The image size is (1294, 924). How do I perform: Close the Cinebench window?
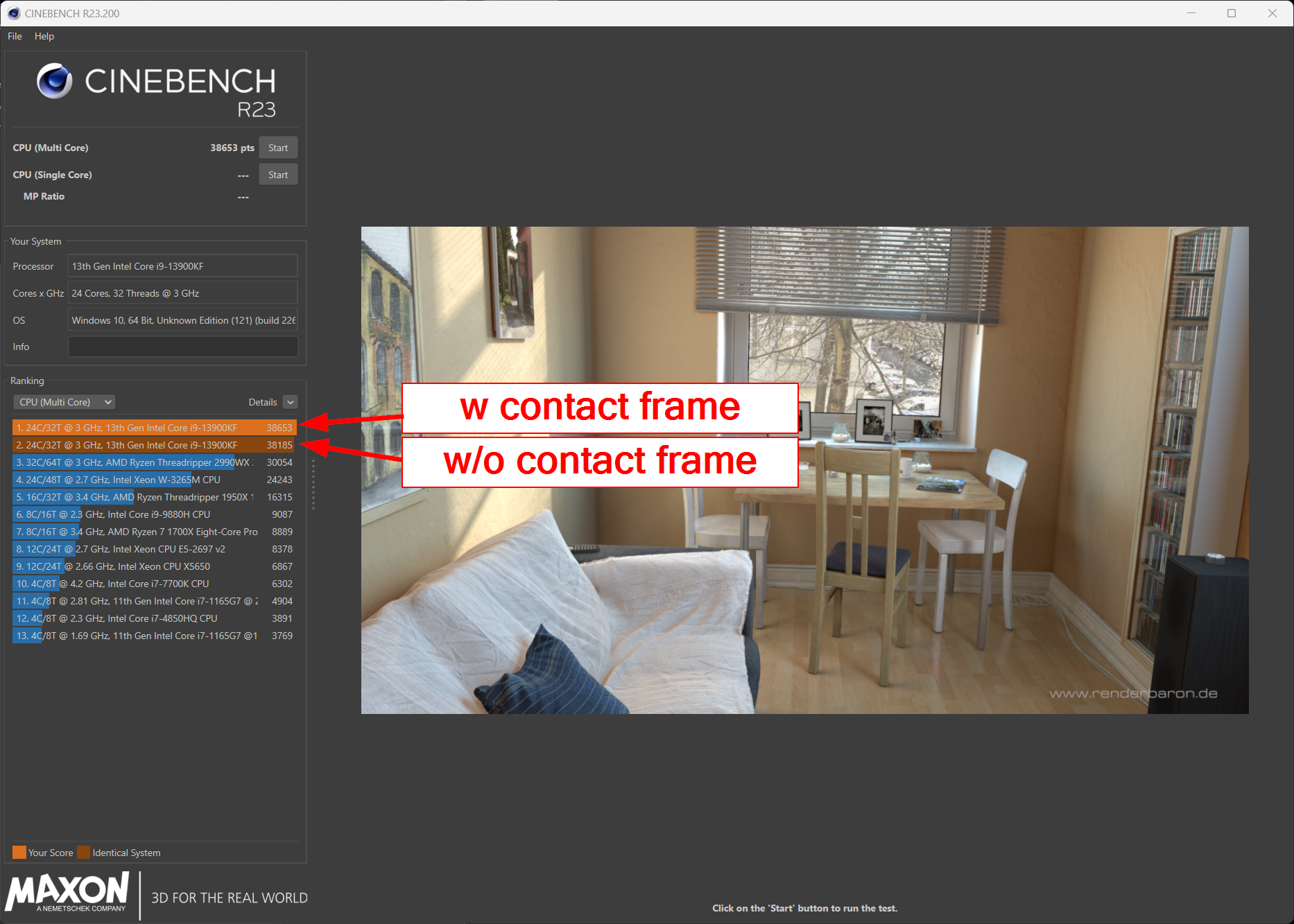pos(1273,13)
